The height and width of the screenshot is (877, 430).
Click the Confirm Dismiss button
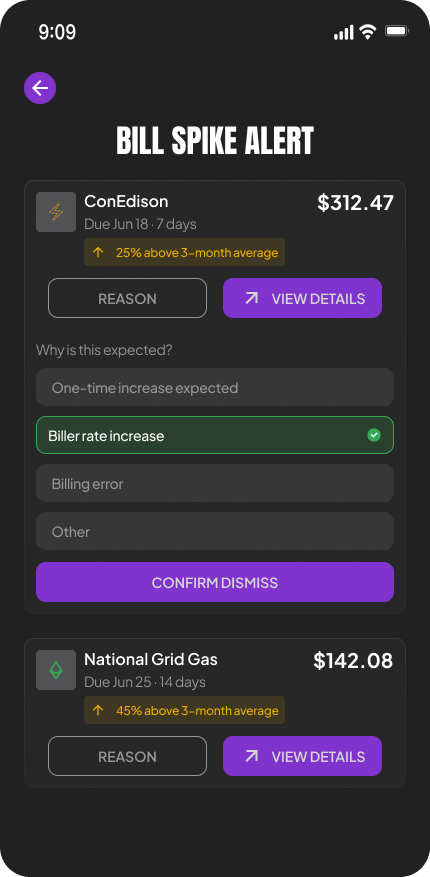pos(215,582)
